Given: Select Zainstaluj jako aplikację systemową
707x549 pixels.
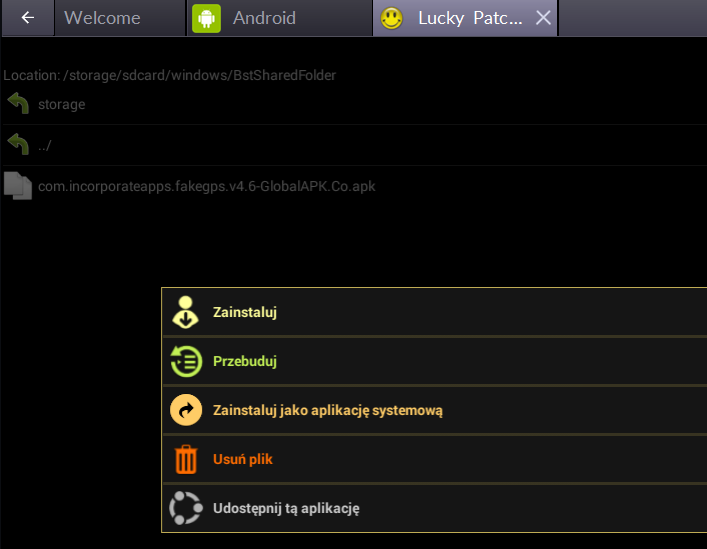Looking at the screenshot, I should click(x=435, y=410).
